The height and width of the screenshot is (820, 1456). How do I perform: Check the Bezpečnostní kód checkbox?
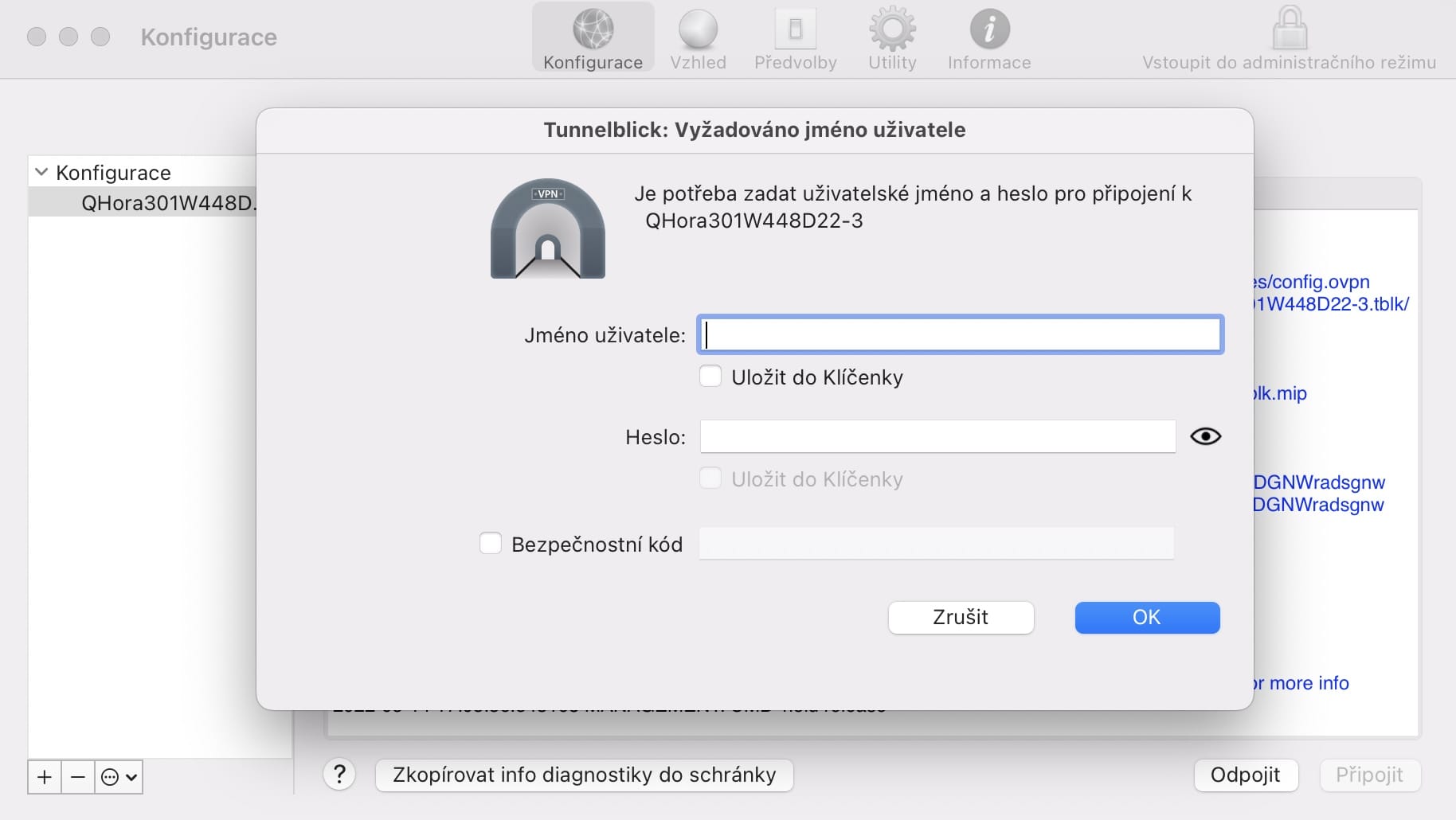[x=491, y=543]
